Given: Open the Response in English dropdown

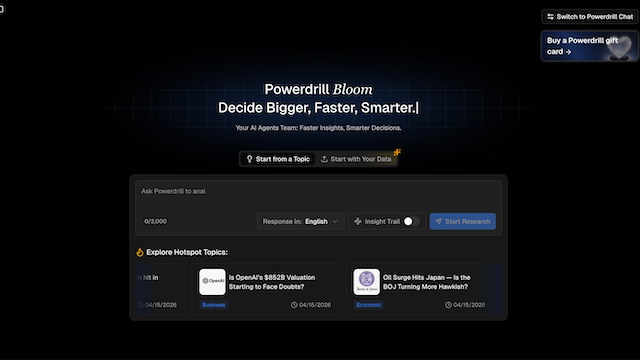Looking at the screenshot, I should click(300, 221).
